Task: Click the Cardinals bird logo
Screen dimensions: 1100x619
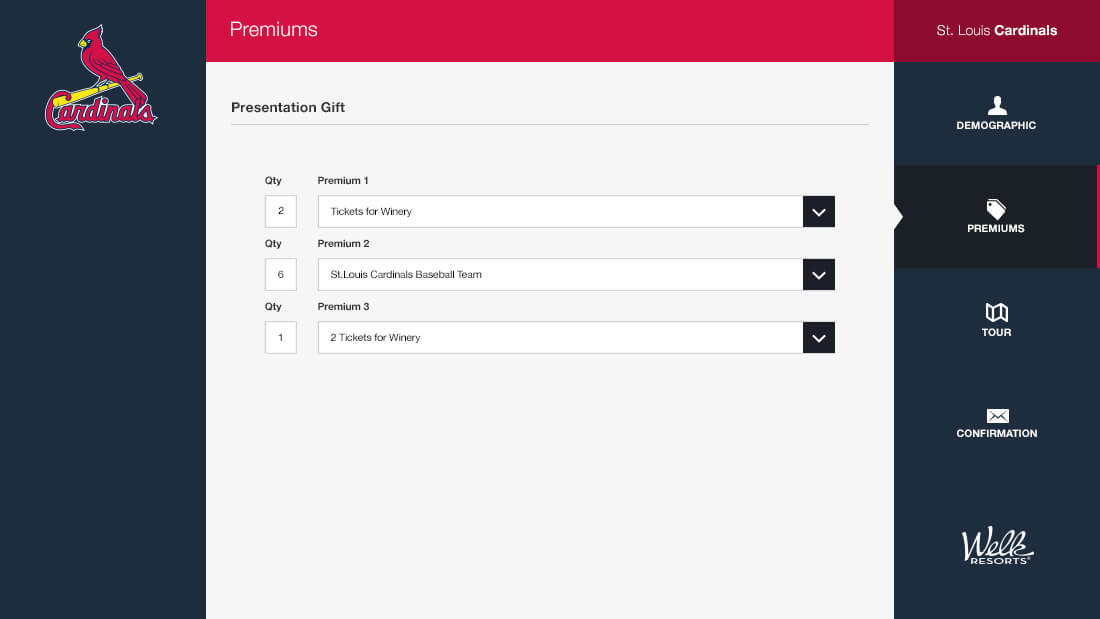Action: 101,78
